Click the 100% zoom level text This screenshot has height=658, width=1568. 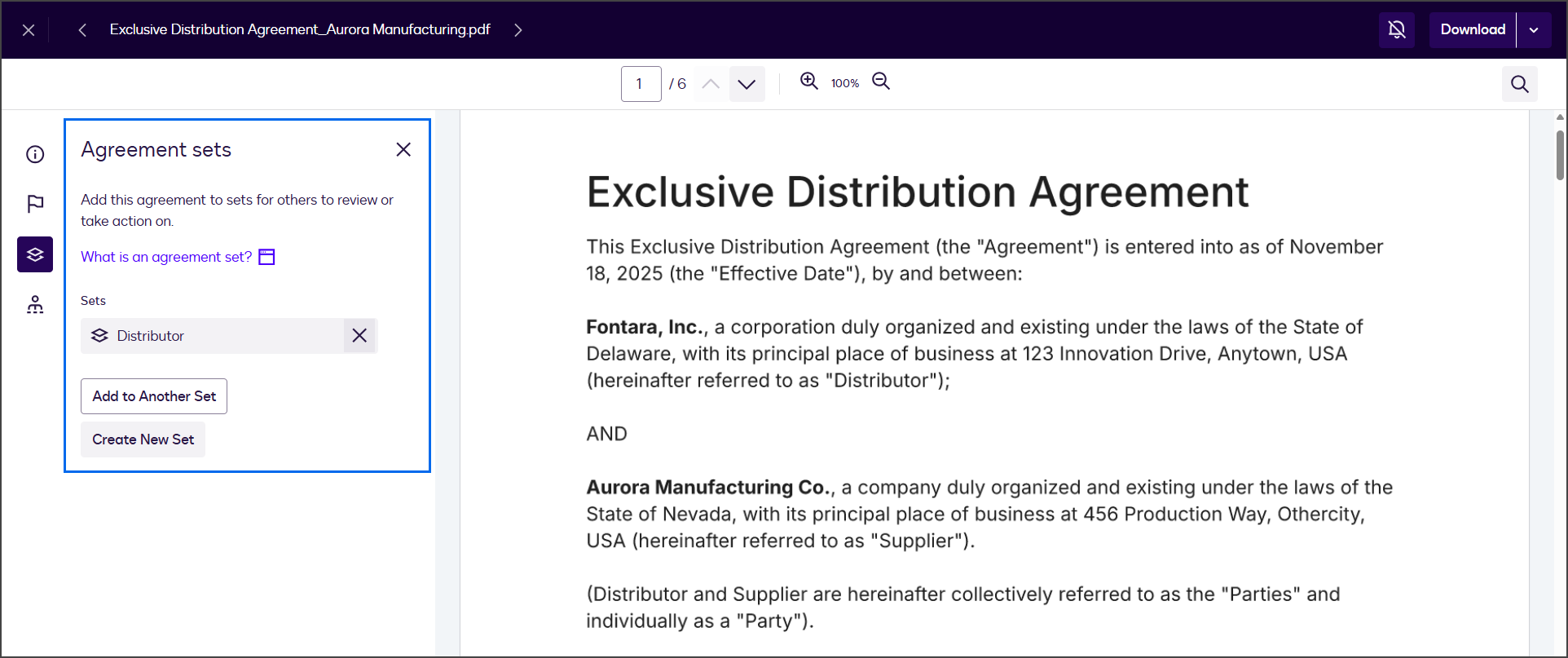tap(845, 83)
